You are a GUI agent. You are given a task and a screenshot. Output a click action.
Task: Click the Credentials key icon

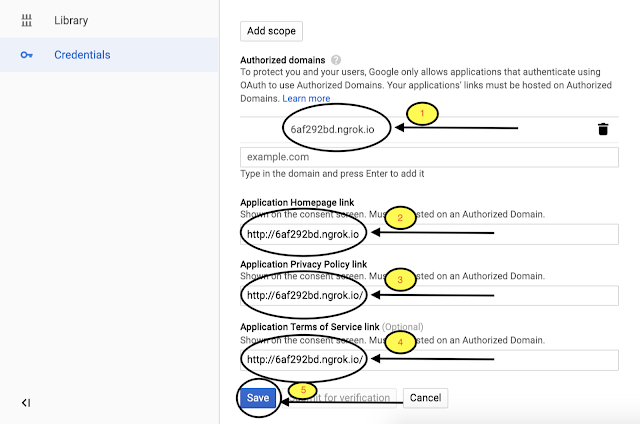[27, 54]
